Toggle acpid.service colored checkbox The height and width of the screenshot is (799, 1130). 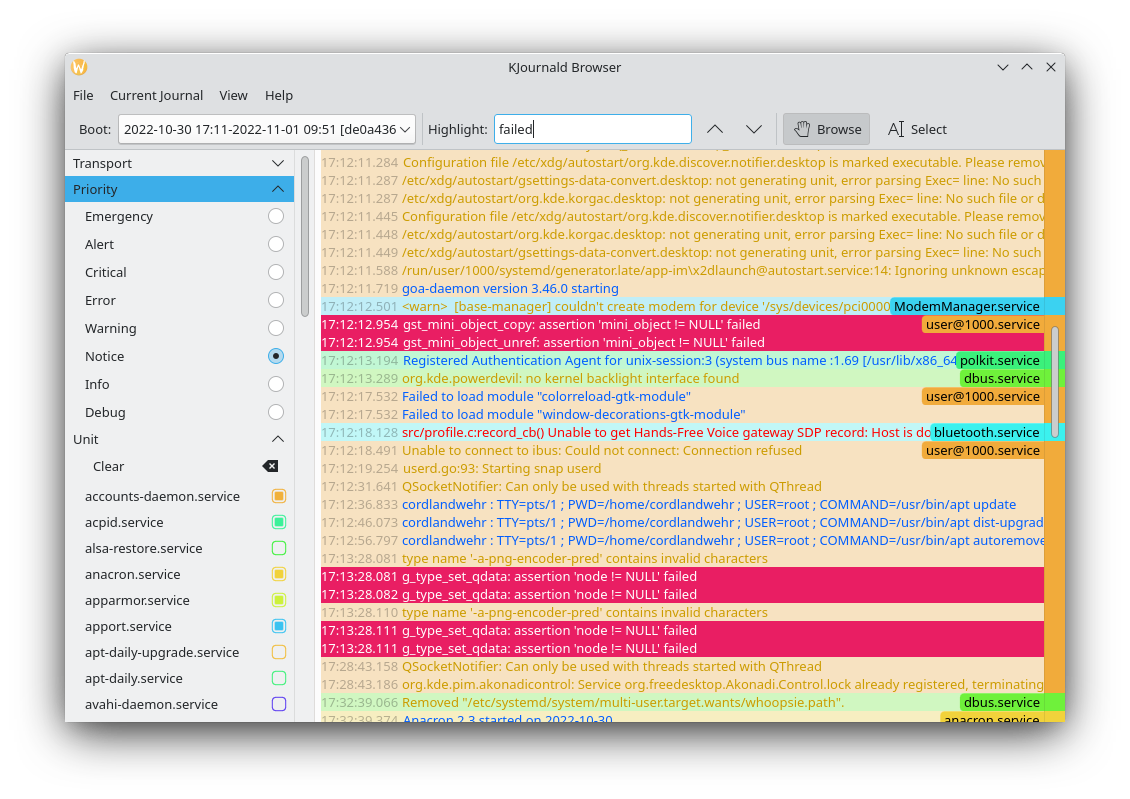pyautogui.click(x=279, y=522)
